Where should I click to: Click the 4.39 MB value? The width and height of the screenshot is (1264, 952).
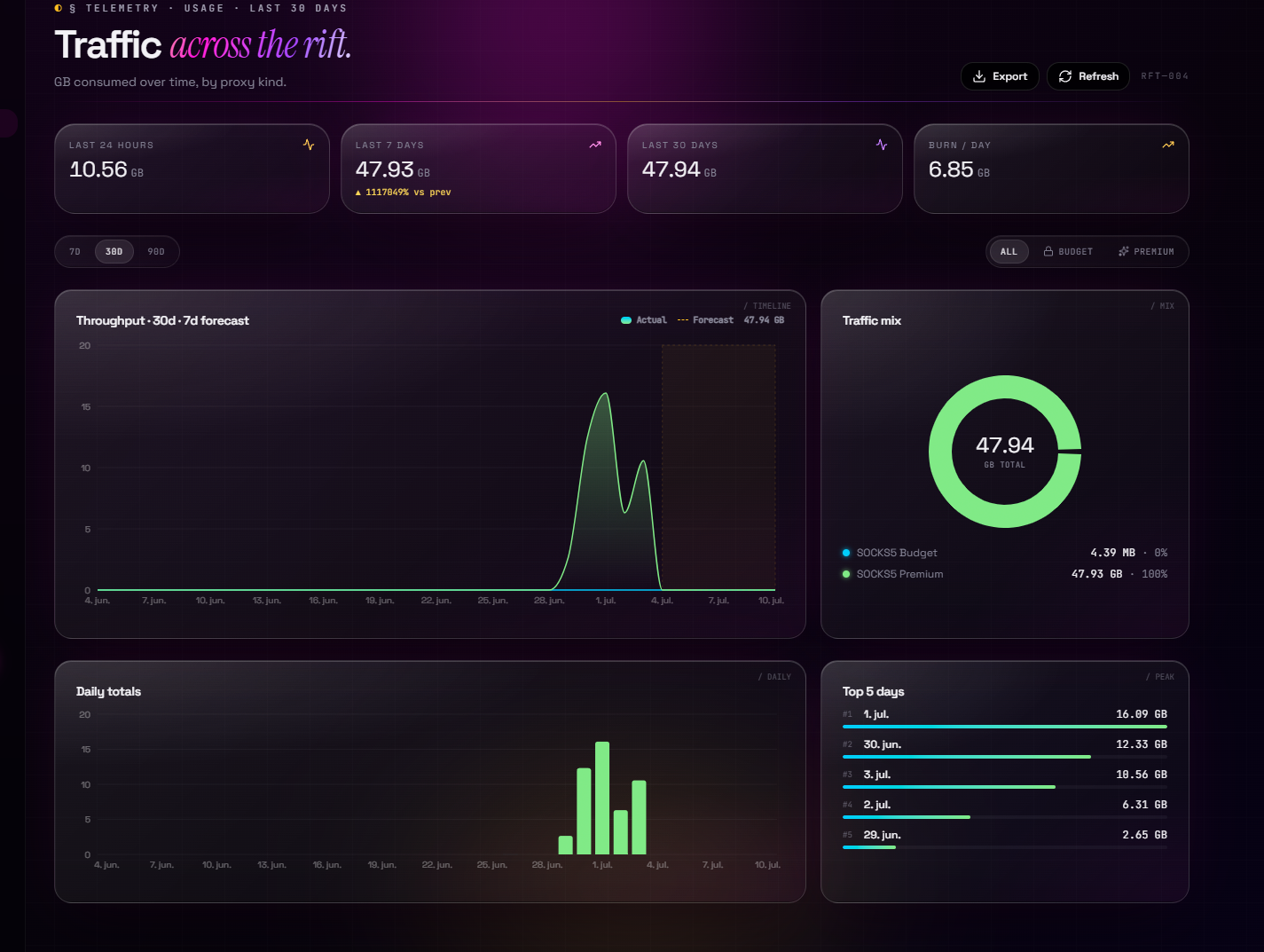pos(1112,553)
